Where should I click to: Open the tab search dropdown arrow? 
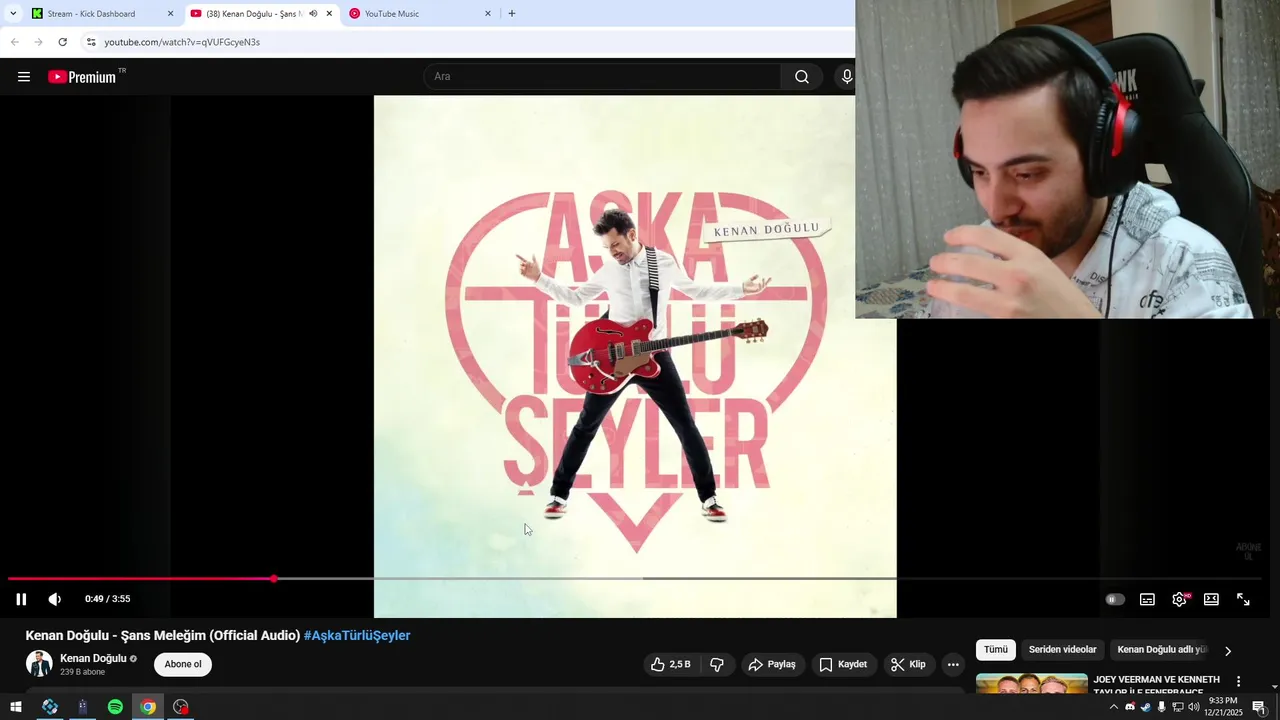(x=13, y=14)
